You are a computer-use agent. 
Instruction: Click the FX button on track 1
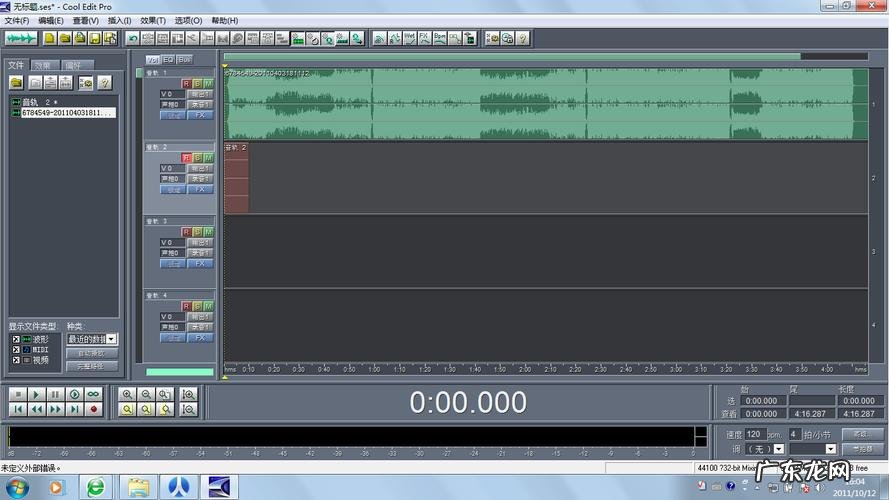201,115
